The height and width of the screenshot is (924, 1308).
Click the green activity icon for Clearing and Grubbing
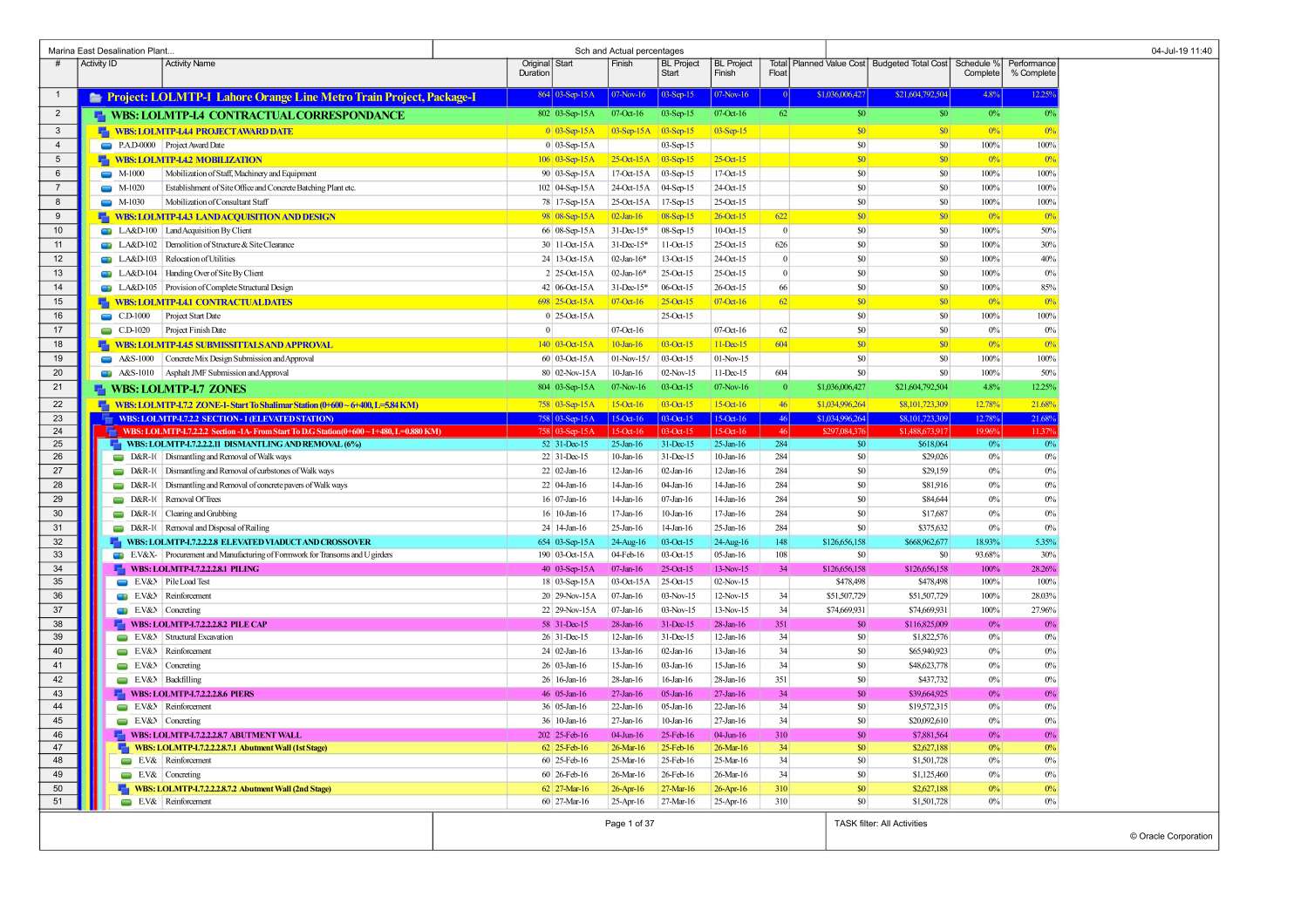pos(118,513)
